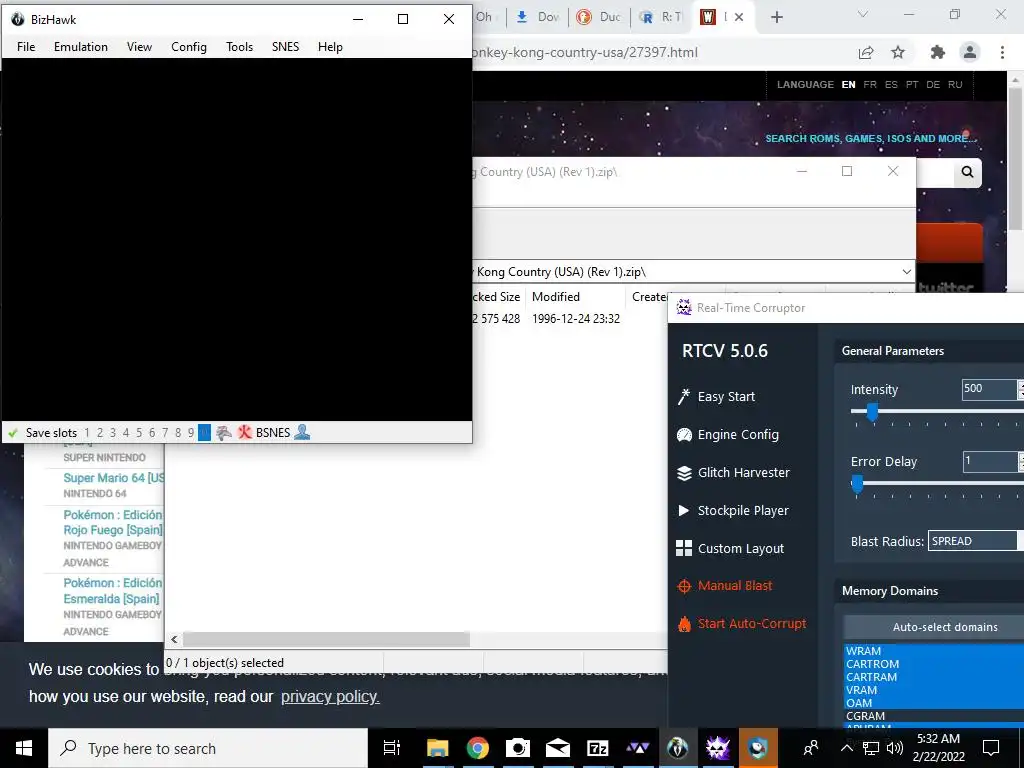
Task: Switch website language to ES
Action: pos(891,85)
